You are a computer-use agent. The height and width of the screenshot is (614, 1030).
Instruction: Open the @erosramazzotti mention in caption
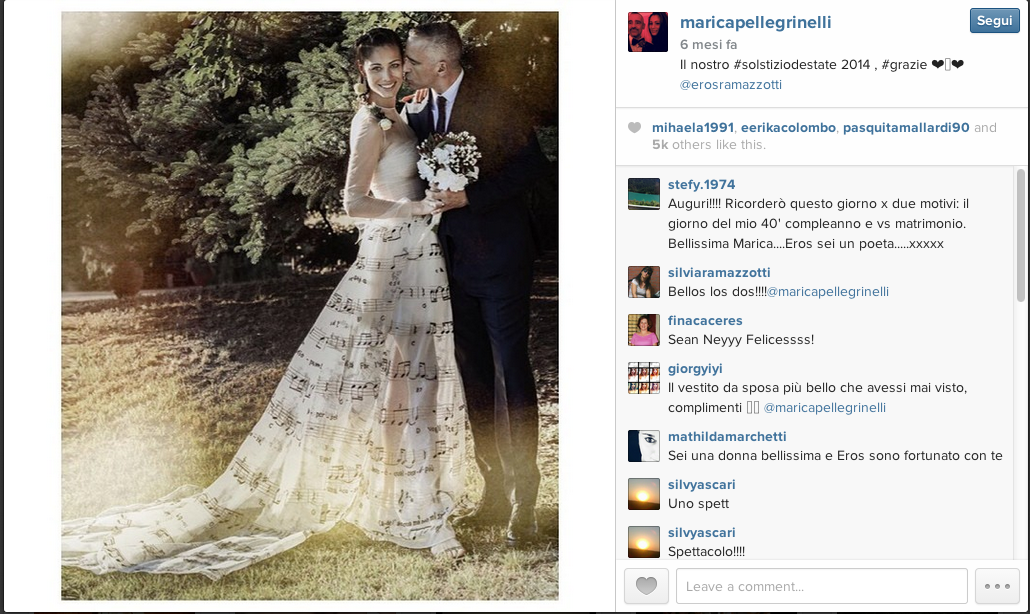click(730, 85)
